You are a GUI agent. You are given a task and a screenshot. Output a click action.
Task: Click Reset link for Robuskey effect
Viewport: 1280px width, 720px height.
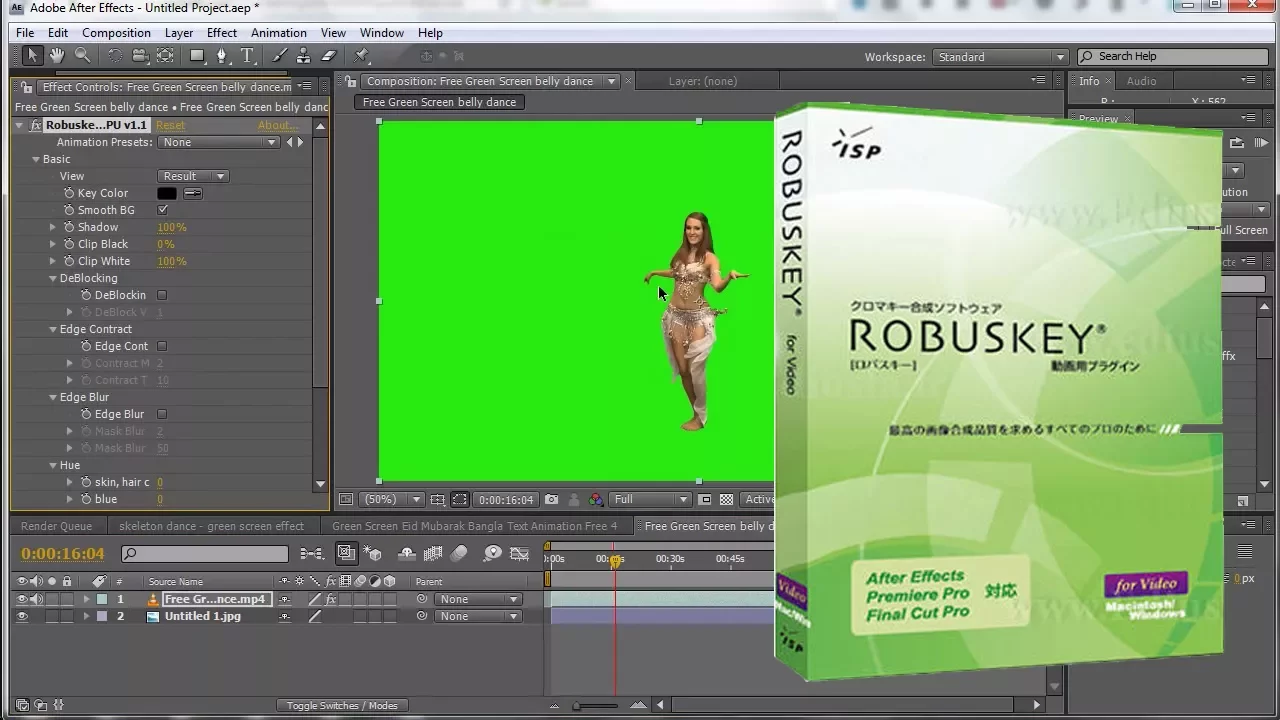click(x=170, y=125)
